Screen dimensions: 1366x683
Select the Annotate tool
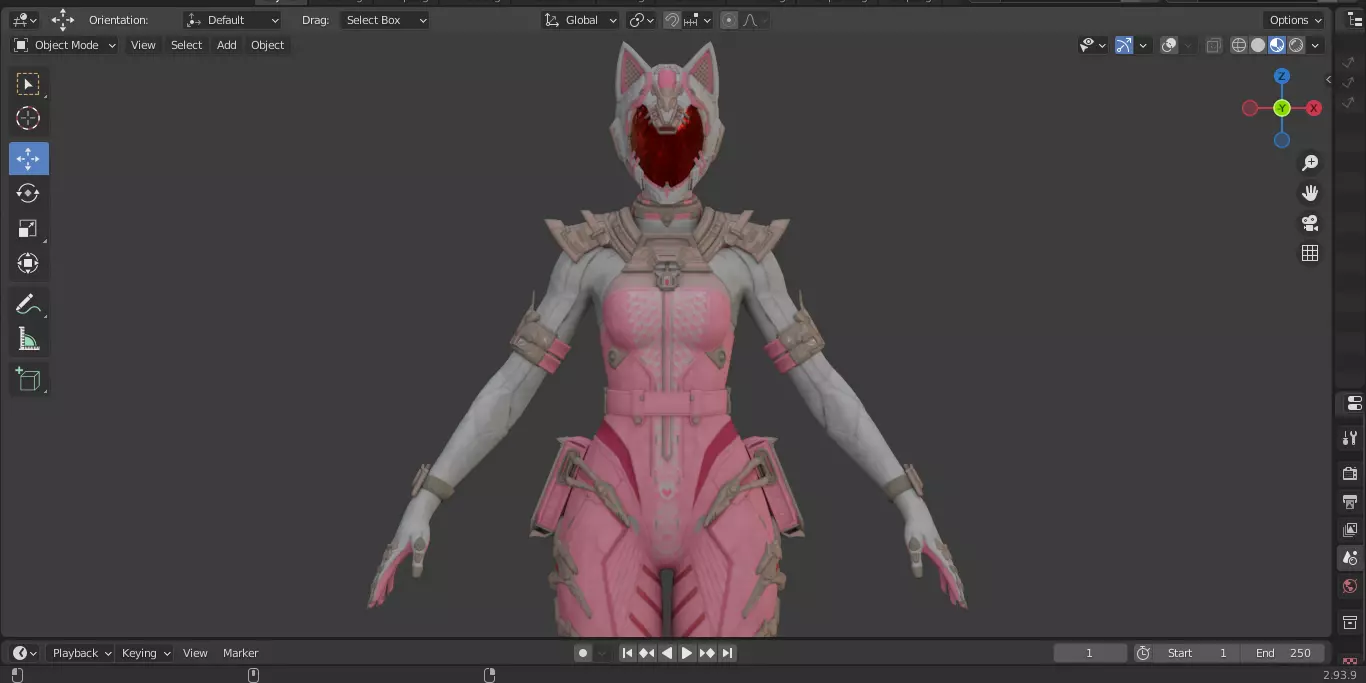click(x=28, y=305)
